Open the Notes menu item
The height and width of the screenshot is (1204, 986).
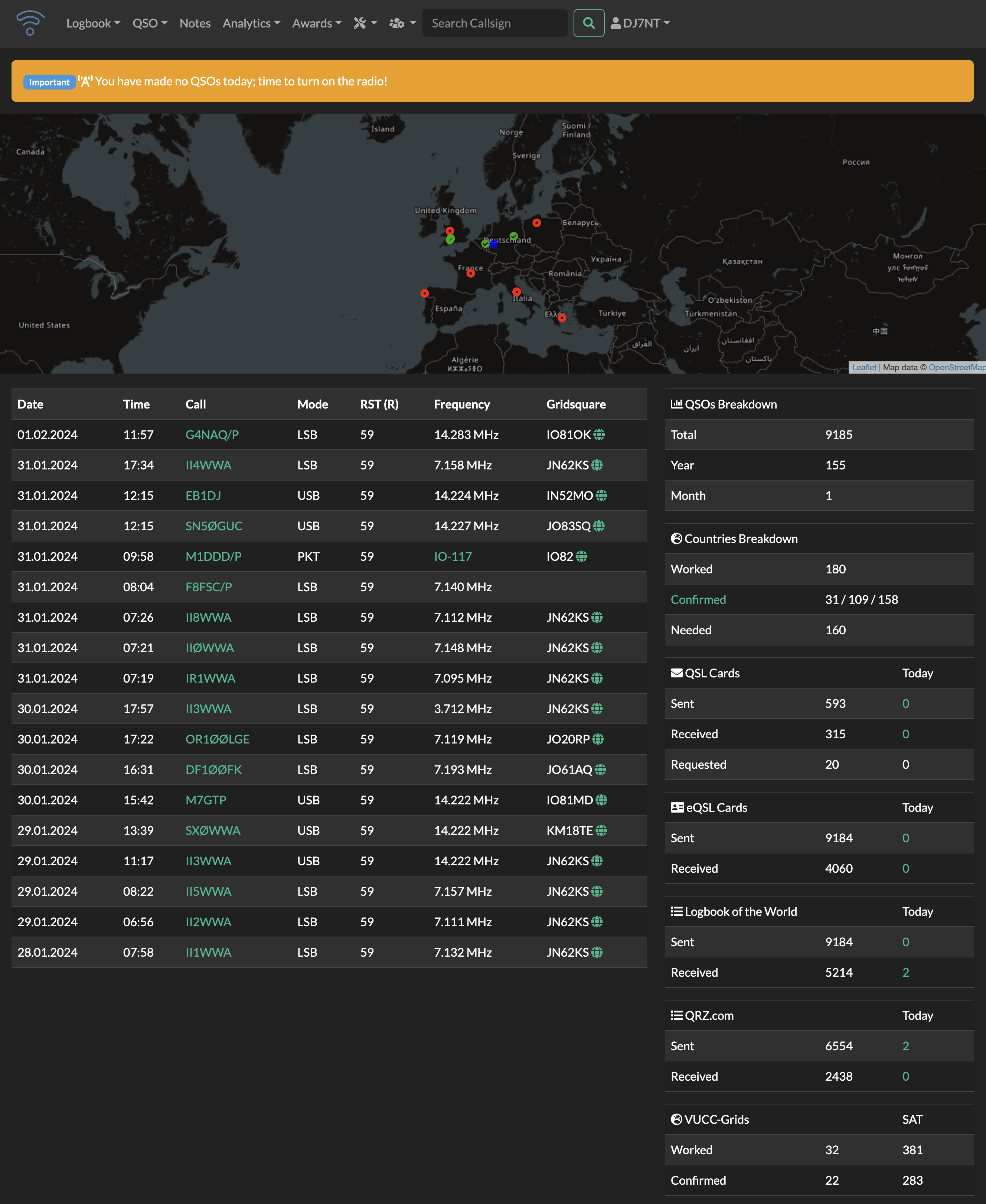(x=195, y=23)
